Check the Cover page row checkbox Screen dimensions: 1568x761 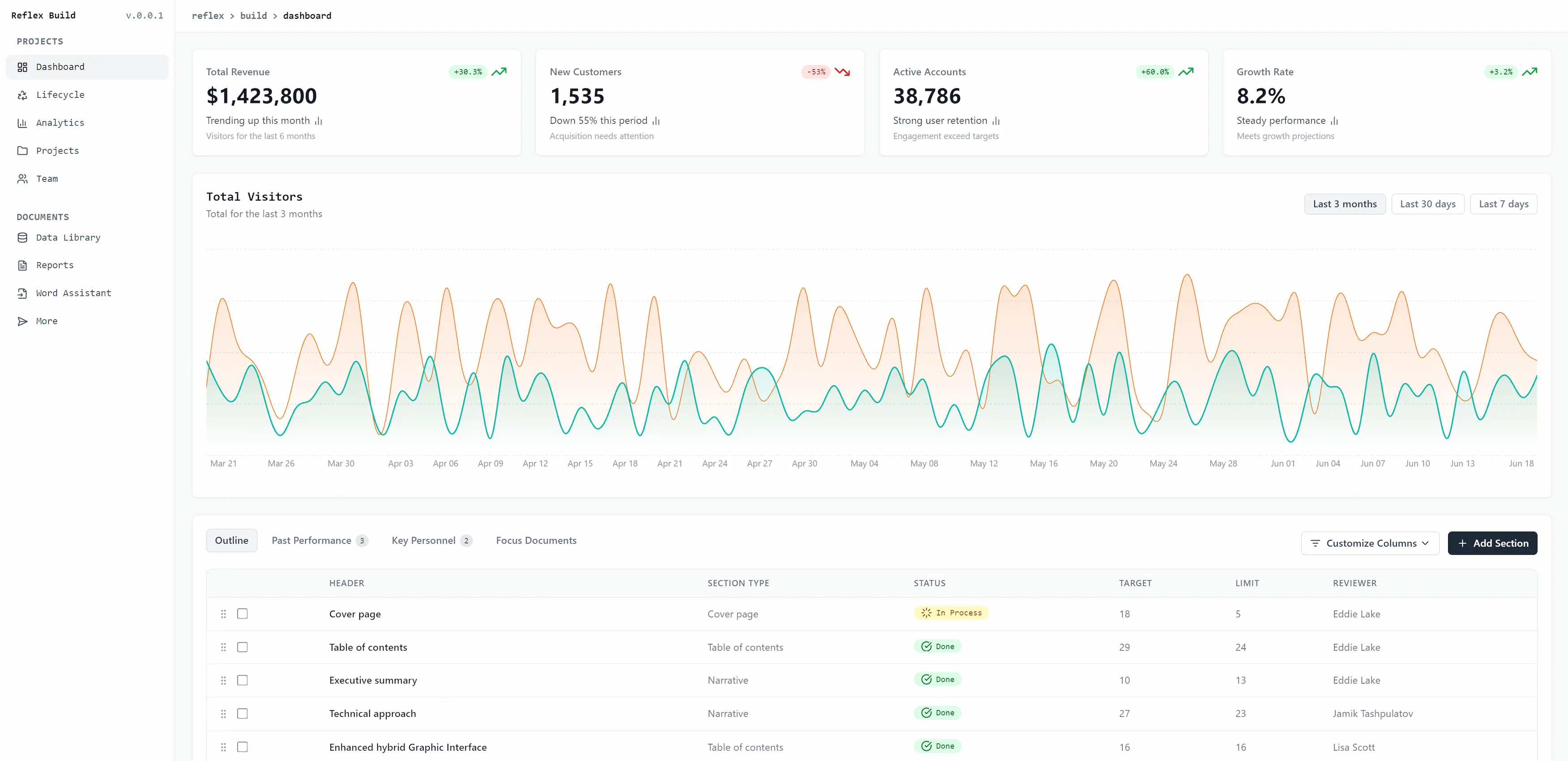[242, 614]
